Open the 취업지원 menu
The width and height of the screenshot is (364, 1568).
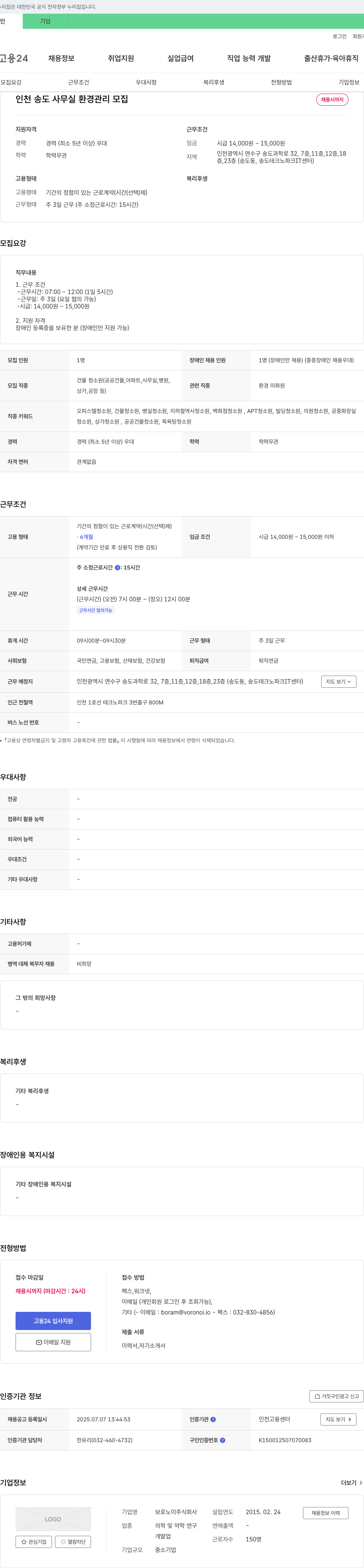coord(121,58)
